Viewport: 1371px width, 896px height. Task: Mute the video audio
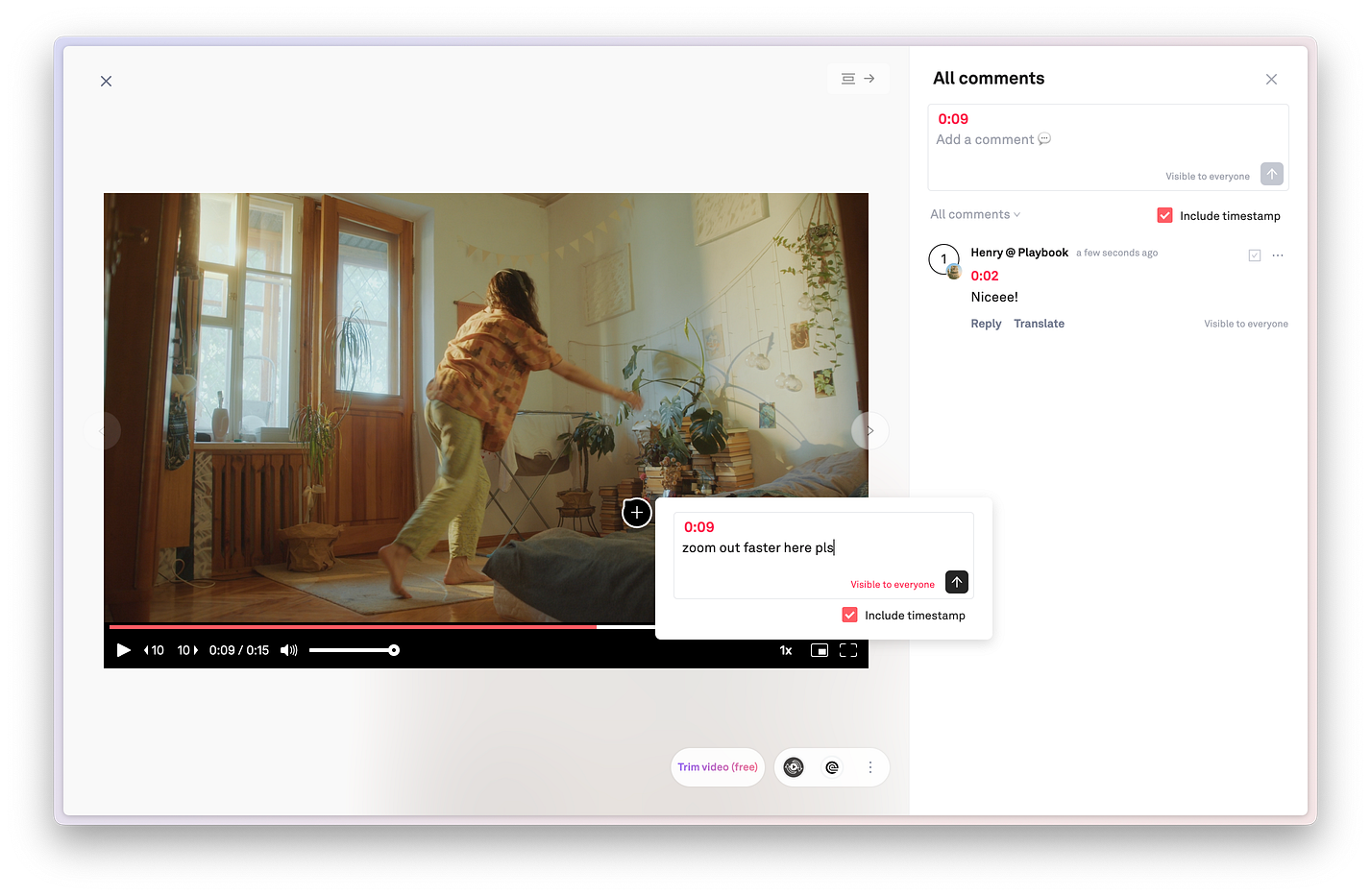(x=288, y=650)
